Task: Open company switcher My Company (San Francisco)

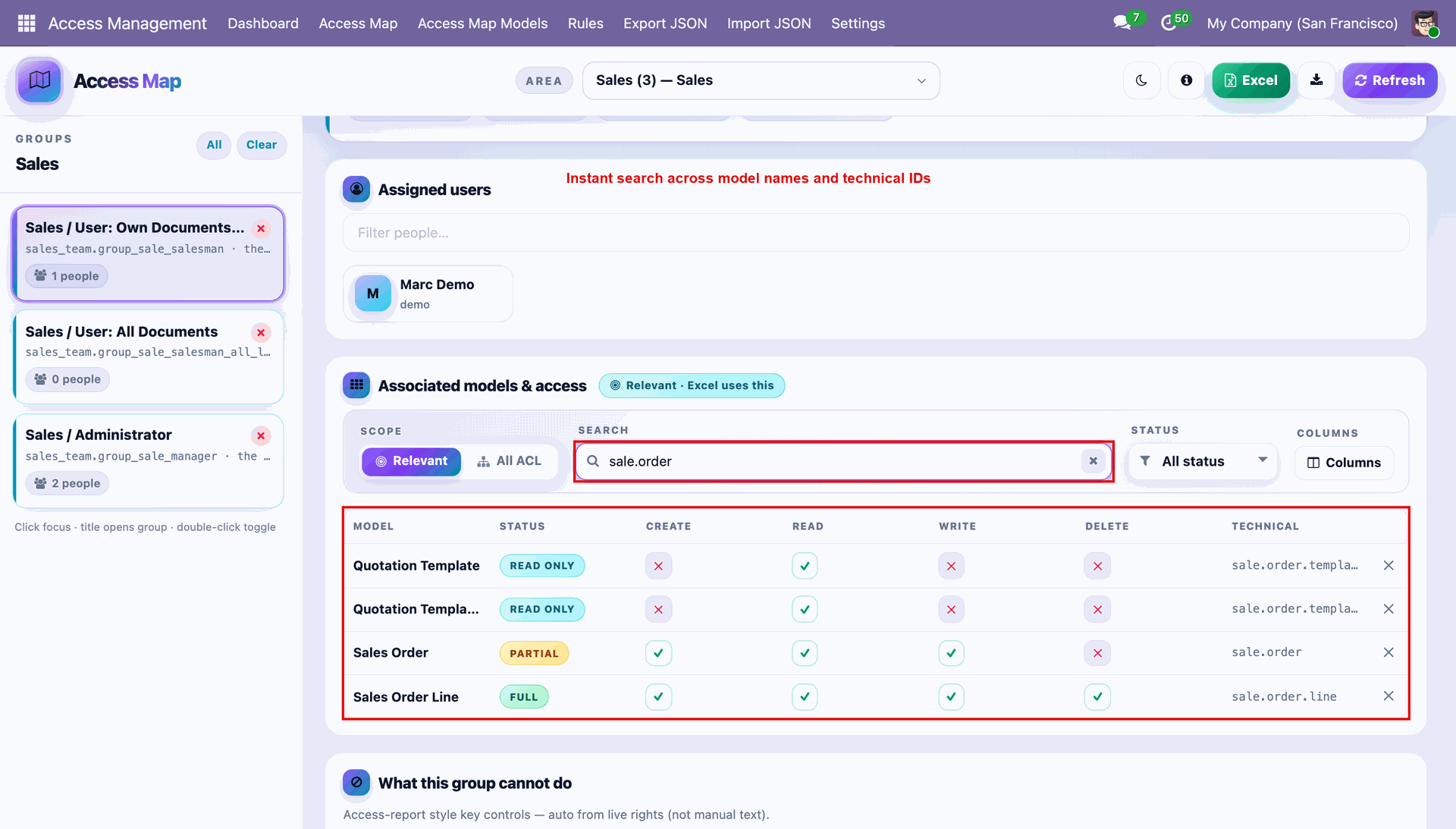Action: coord(1302,24)
